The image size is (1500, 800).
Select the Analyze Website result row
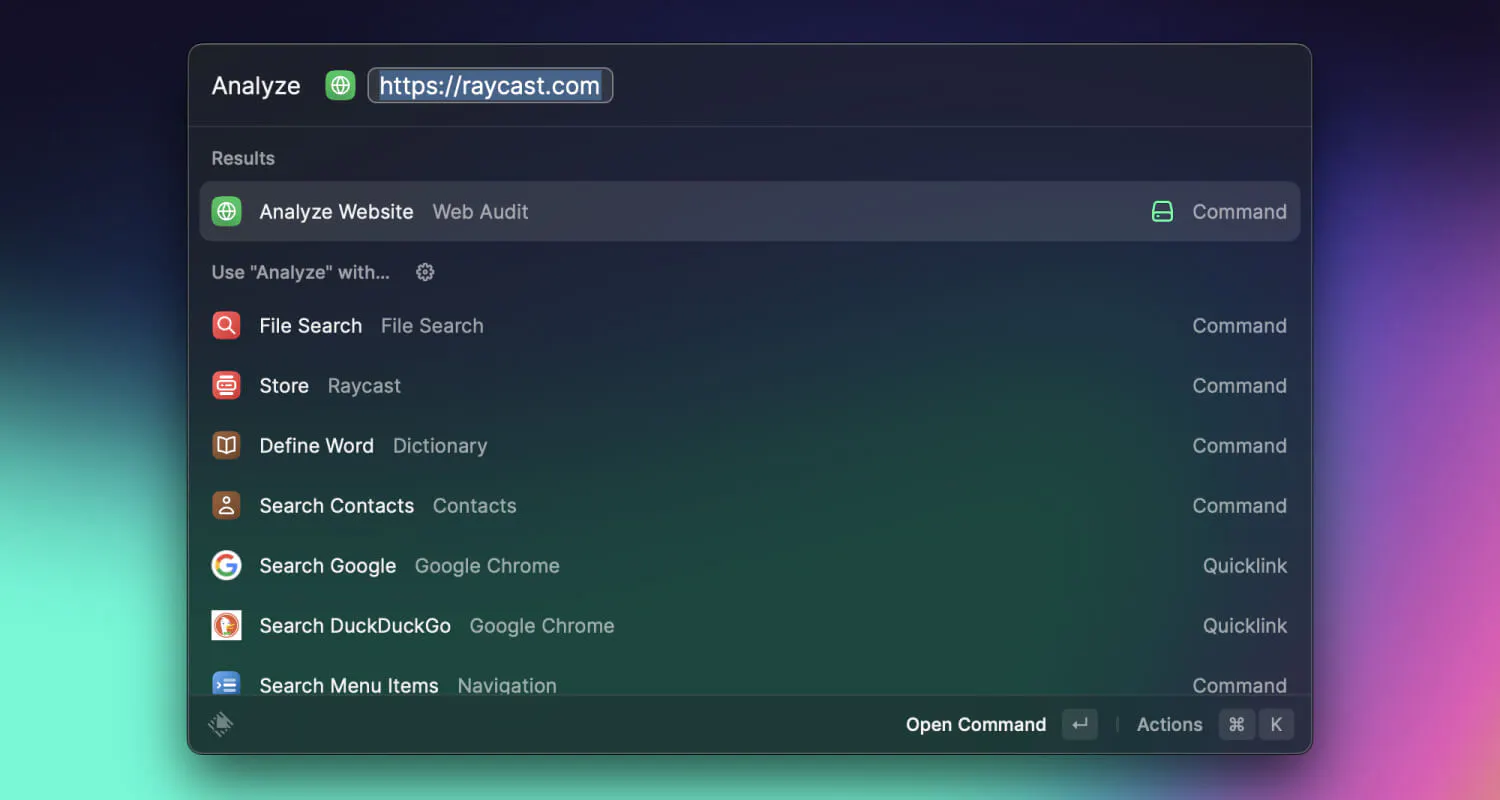[750, 211]
